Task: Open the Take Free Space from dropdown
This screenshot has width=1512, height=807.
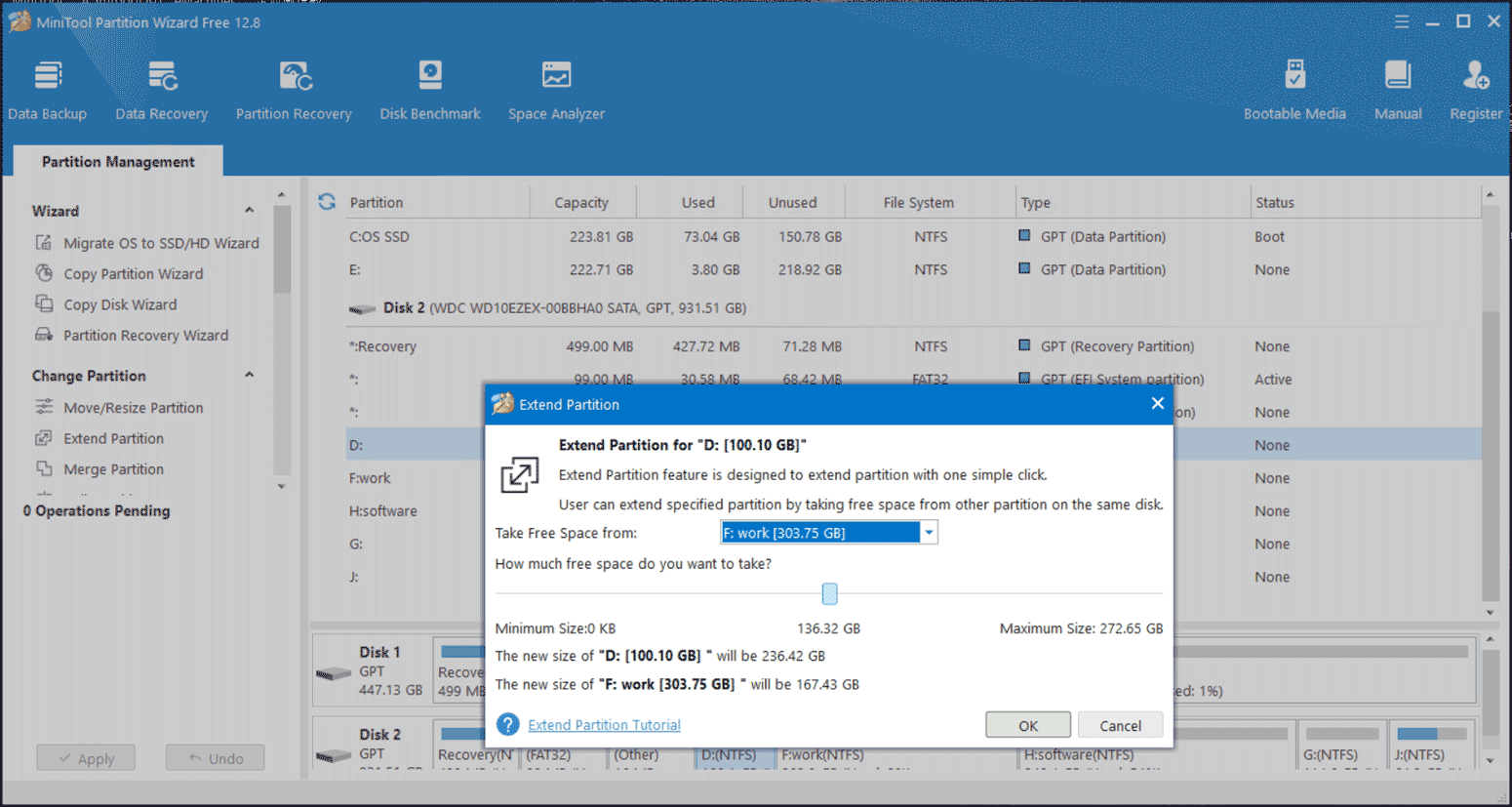Action: point(929,533)
